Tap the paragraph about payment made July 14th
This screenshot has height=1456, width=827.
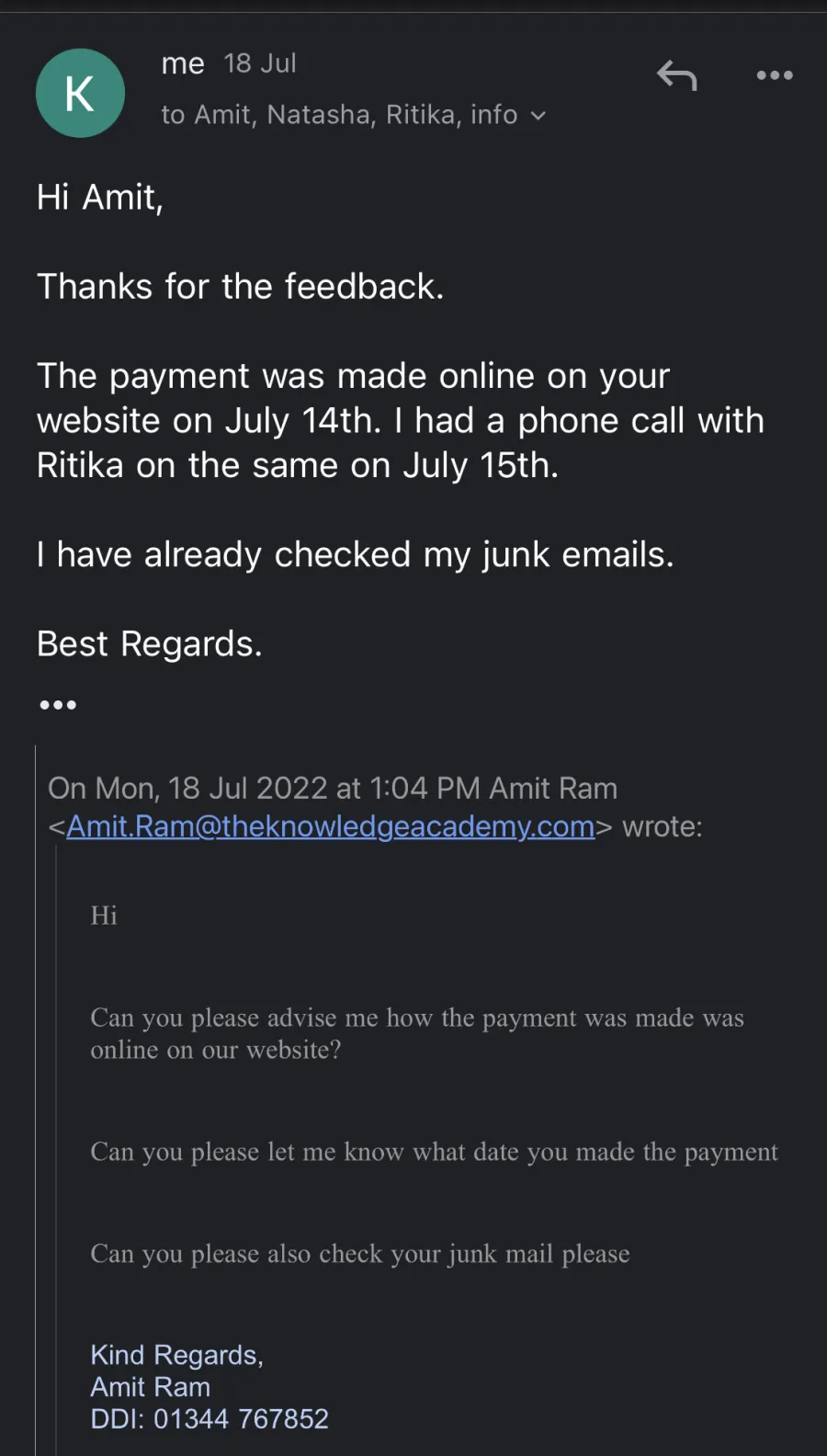400,421
